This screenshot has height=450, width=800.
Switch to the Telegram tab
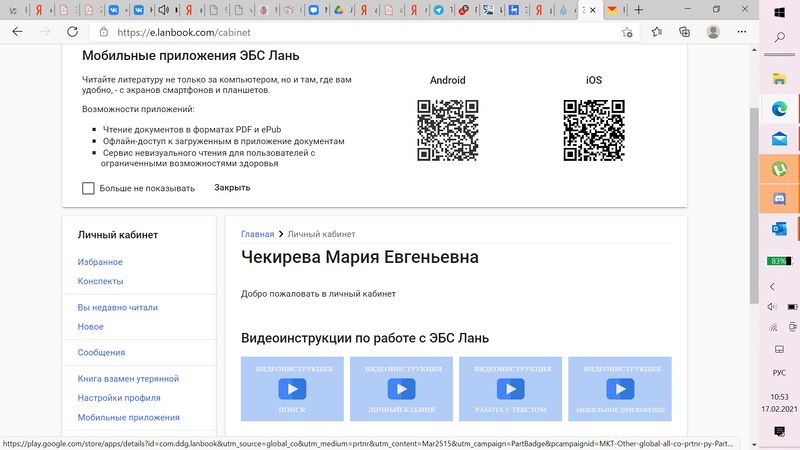pos(438,10)
